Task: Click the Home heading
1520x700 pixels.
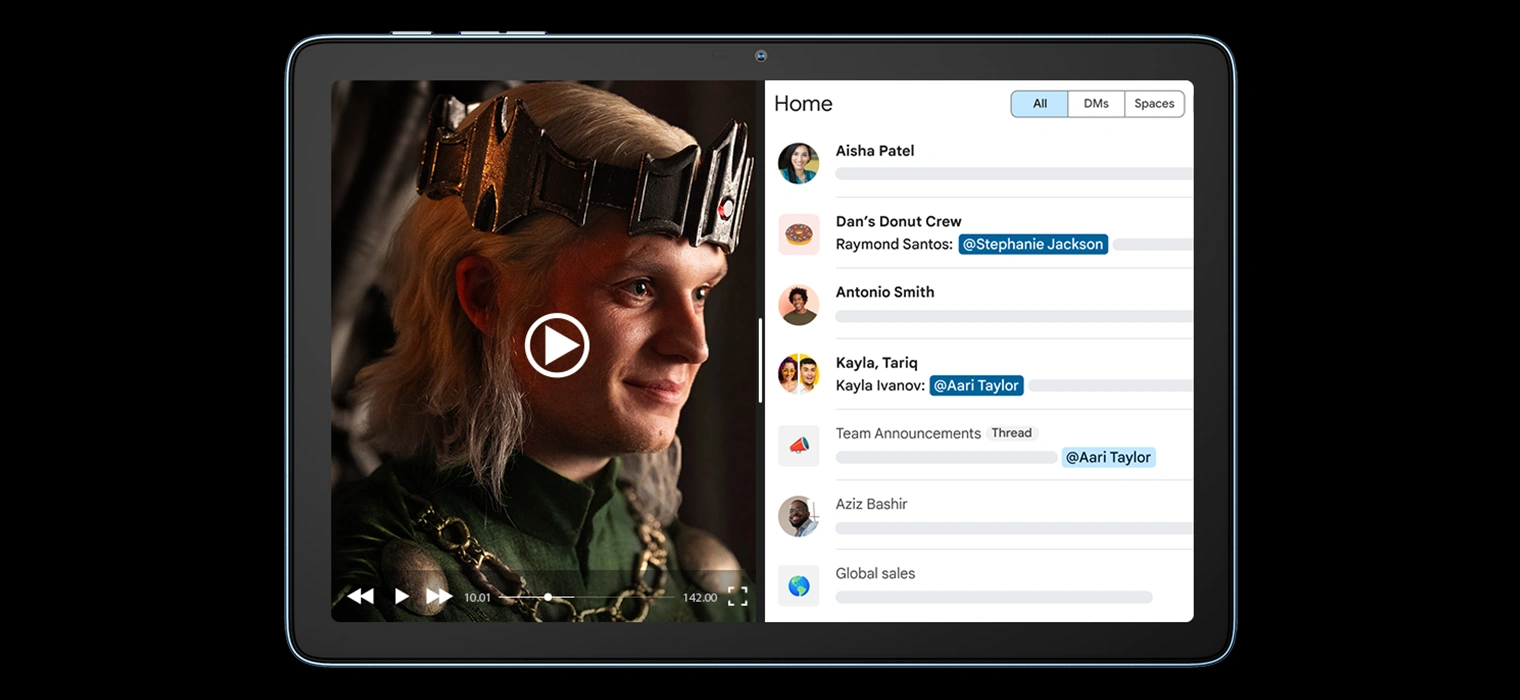Action: [x=803, y=104]
